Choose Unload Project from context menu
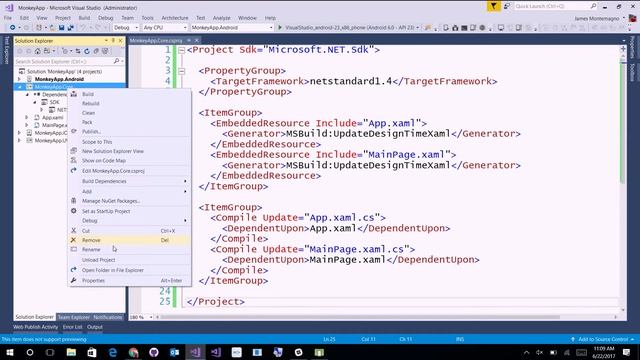 (x=129, y=260)
